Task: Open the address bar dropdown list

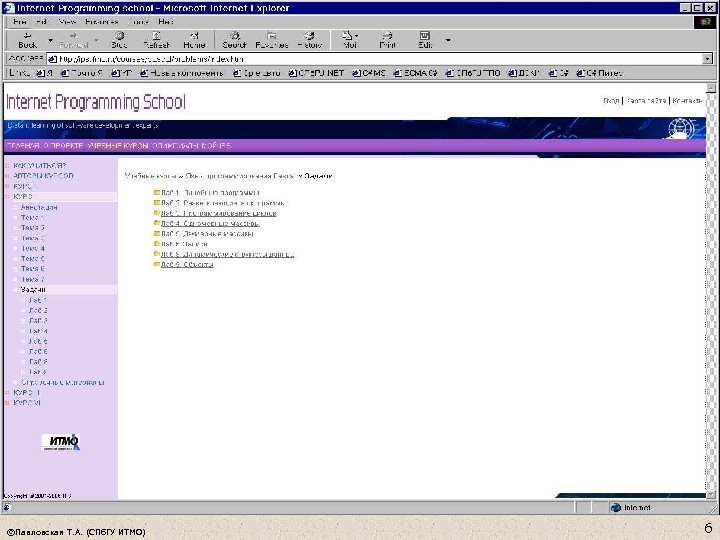Action: point(707,59)
